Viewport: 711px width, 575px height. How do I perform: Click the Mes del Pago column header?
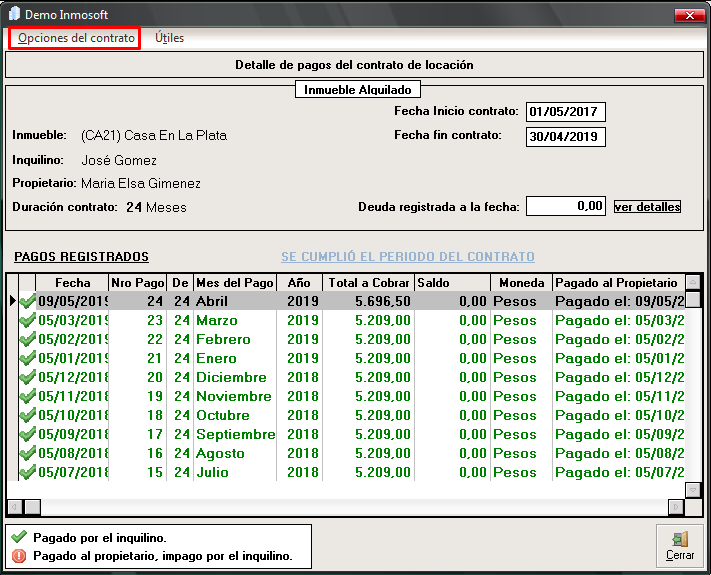tap(234, 283)
